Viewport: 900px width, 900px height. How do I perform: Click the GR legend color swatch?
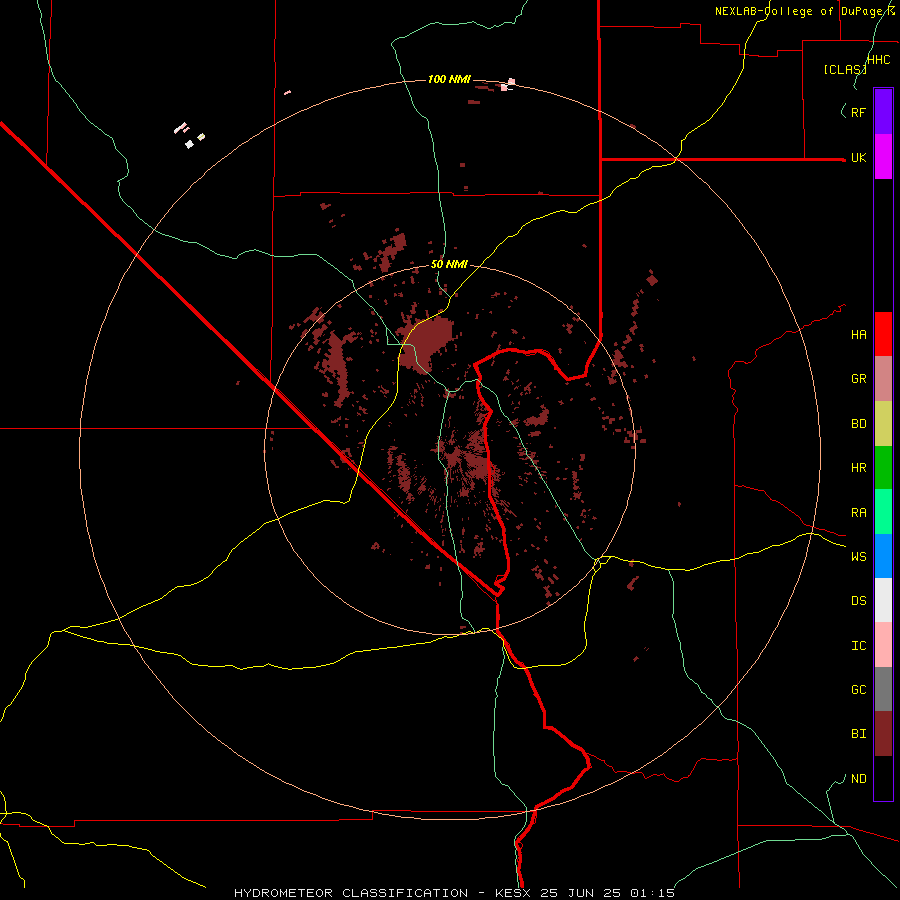883,379
